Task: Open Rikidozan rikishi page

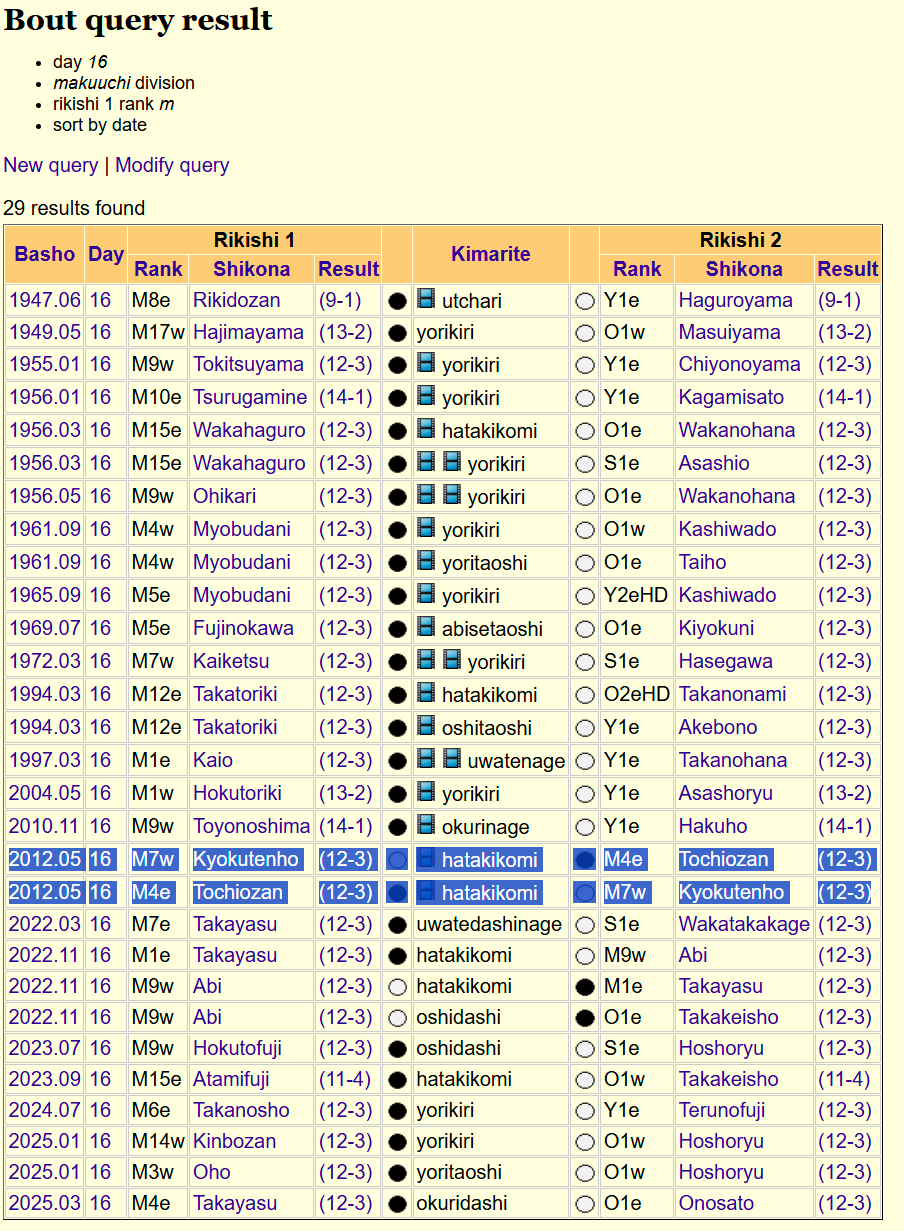Action: [x=237, y=300]
